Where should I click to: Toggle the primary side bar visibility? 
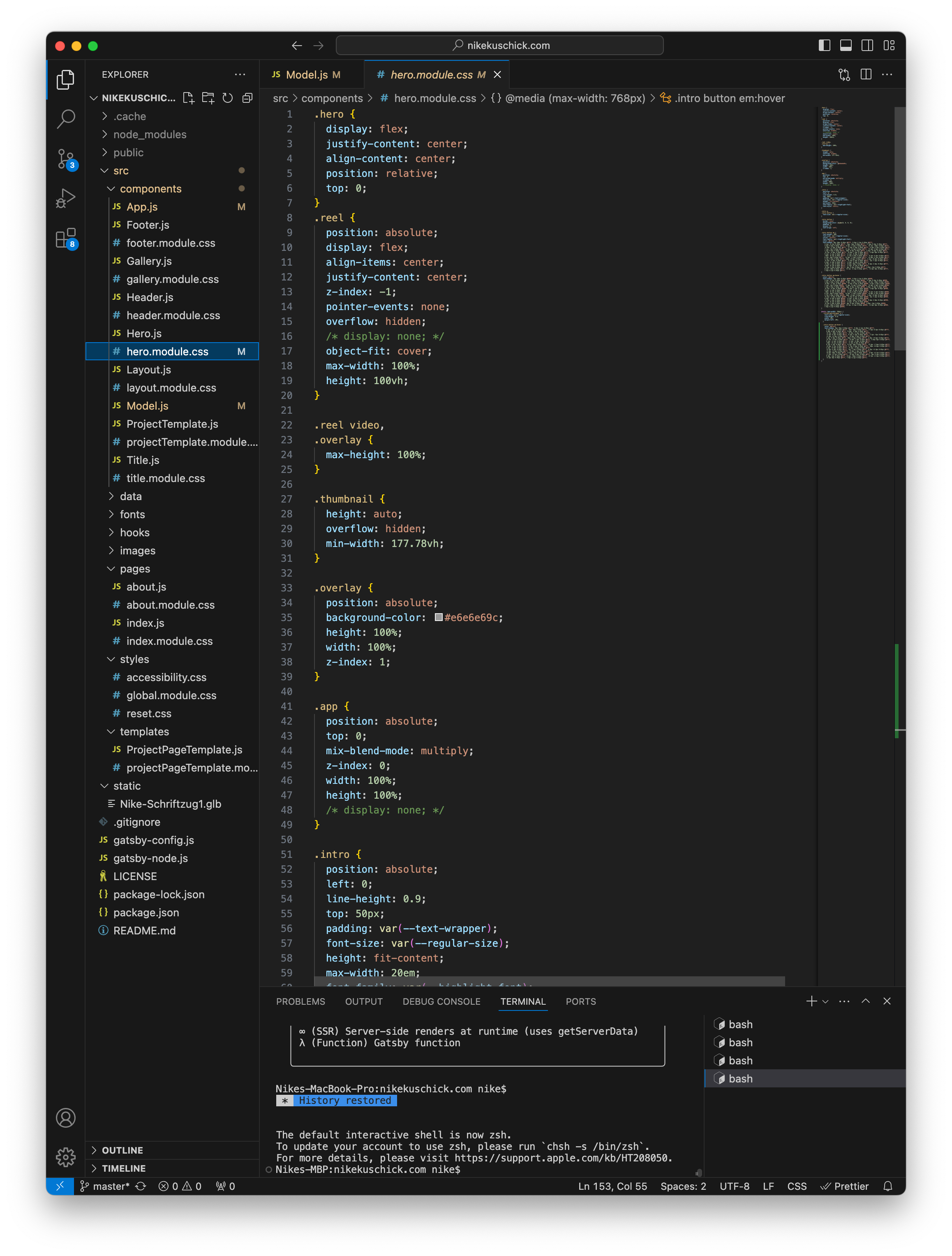(824, 45)
